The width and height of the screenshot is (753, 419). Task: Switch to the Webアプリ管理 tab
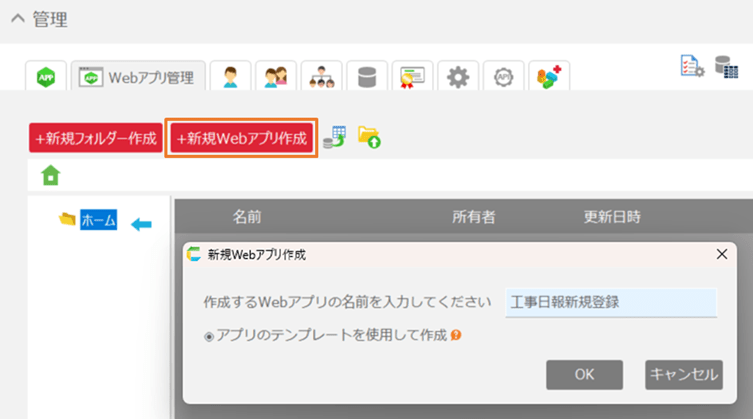pos(138,77)
